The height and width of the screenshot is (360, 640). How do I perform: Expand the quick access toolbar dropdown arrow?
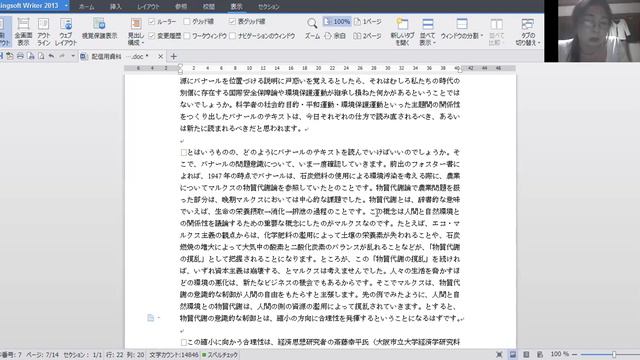click(x=73, y=56)
